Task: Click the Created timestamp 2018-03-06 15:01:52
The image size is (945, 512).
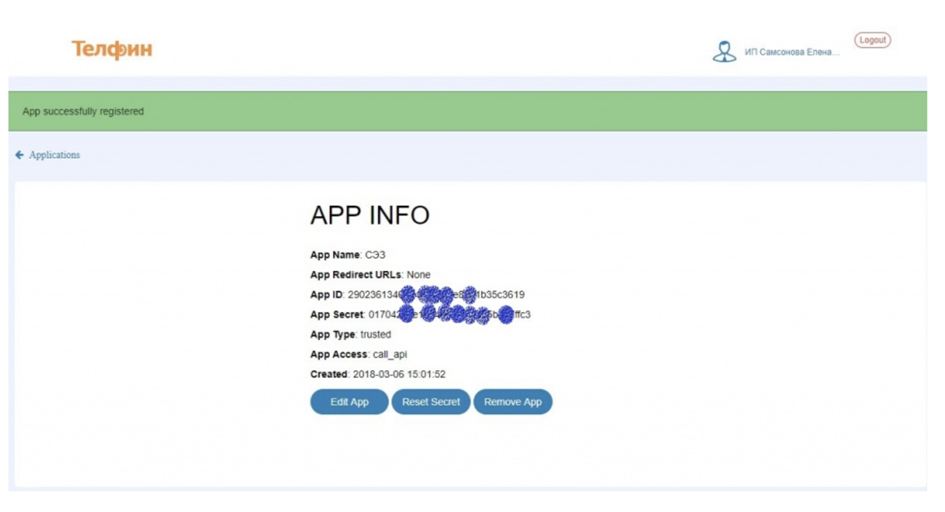Action: pyautogui.click(x=399, y=374)
